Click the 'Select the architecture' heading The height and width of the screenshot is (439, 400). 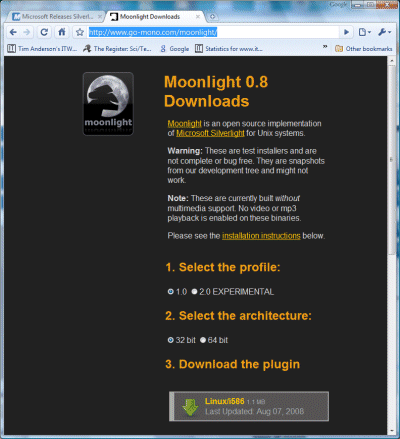239,316
